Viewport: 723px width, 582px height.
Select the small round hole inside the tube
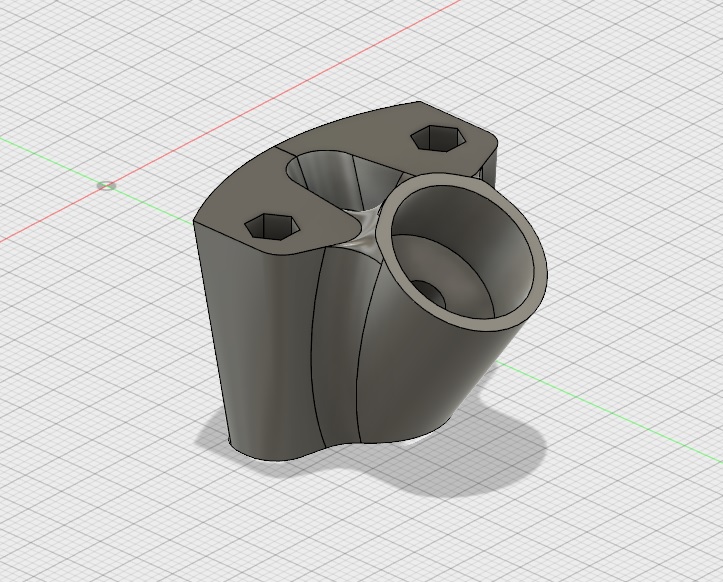pos(430,293)
